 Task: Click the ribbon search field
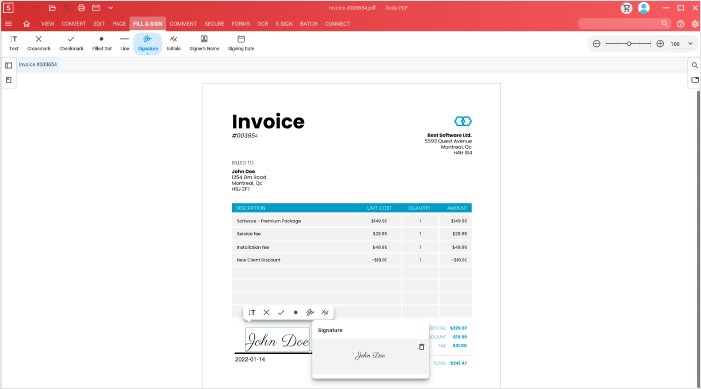[624, 24]
